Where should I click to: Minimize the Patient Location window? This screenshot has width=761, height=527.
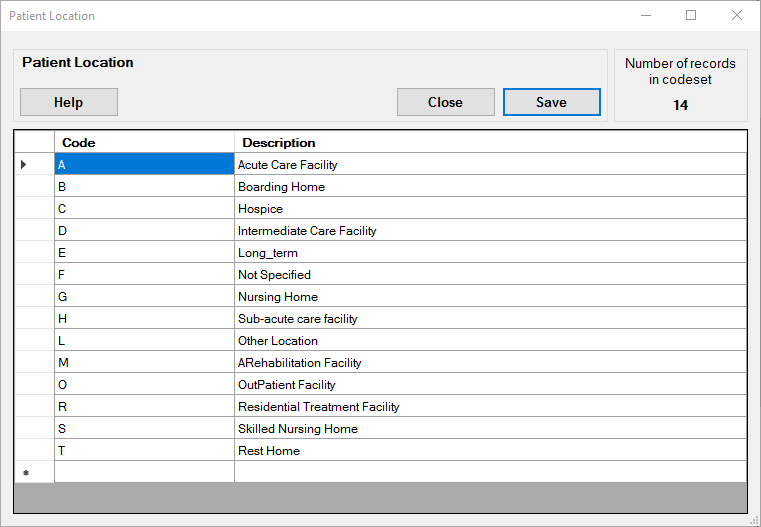(x=646, y=16)
